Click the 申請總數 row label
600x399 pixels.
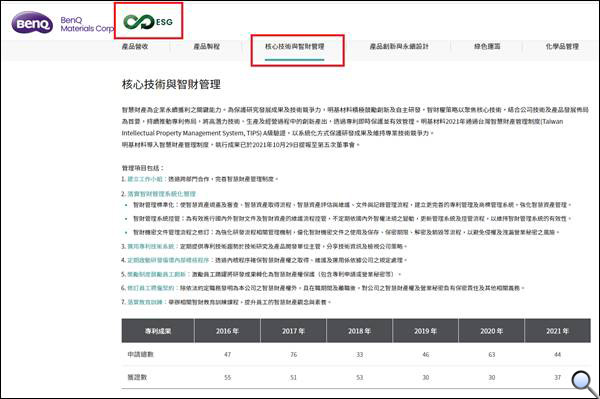pyautogui.click(x=140, y=354)
